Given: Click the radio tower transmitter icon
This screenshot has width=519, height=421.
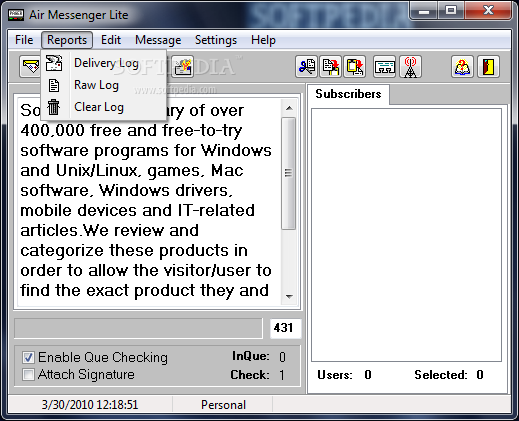Looking at the screenshot, I should 410,67.
